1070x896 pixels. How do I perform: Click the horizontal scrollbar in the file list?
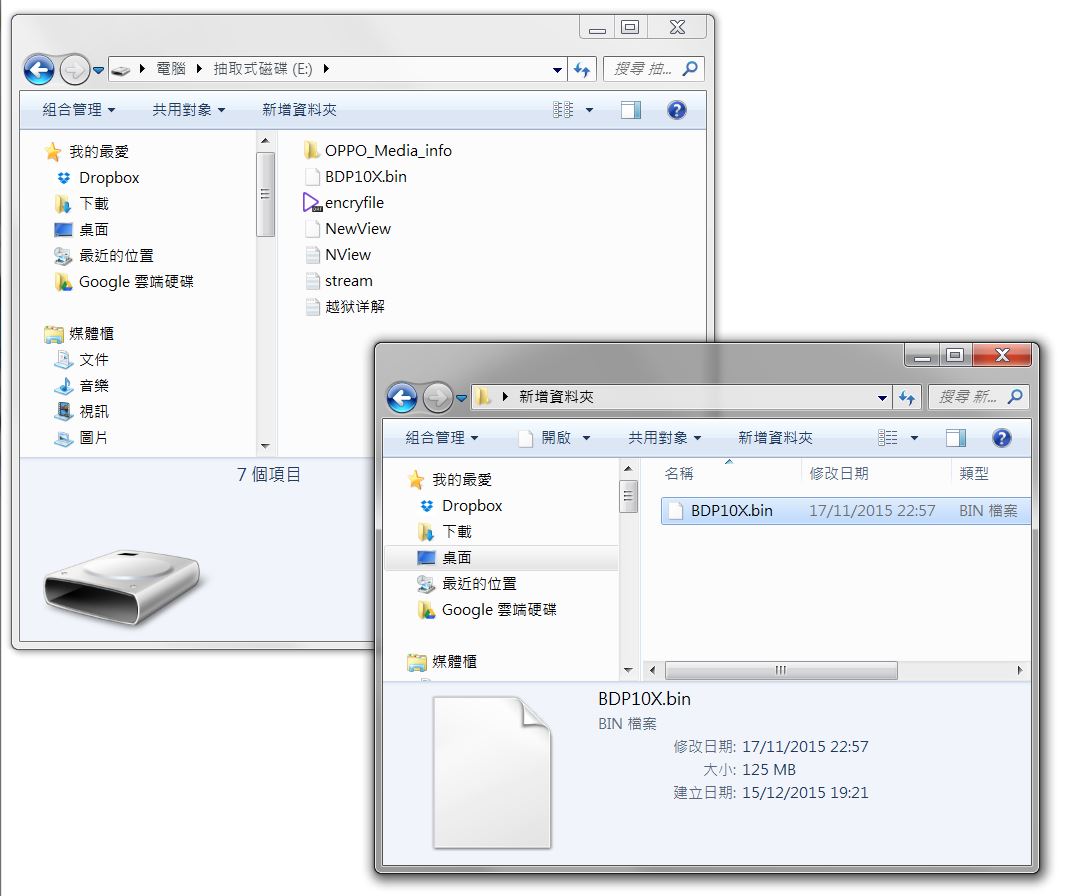pyautogui.click(x=780, y=670)
